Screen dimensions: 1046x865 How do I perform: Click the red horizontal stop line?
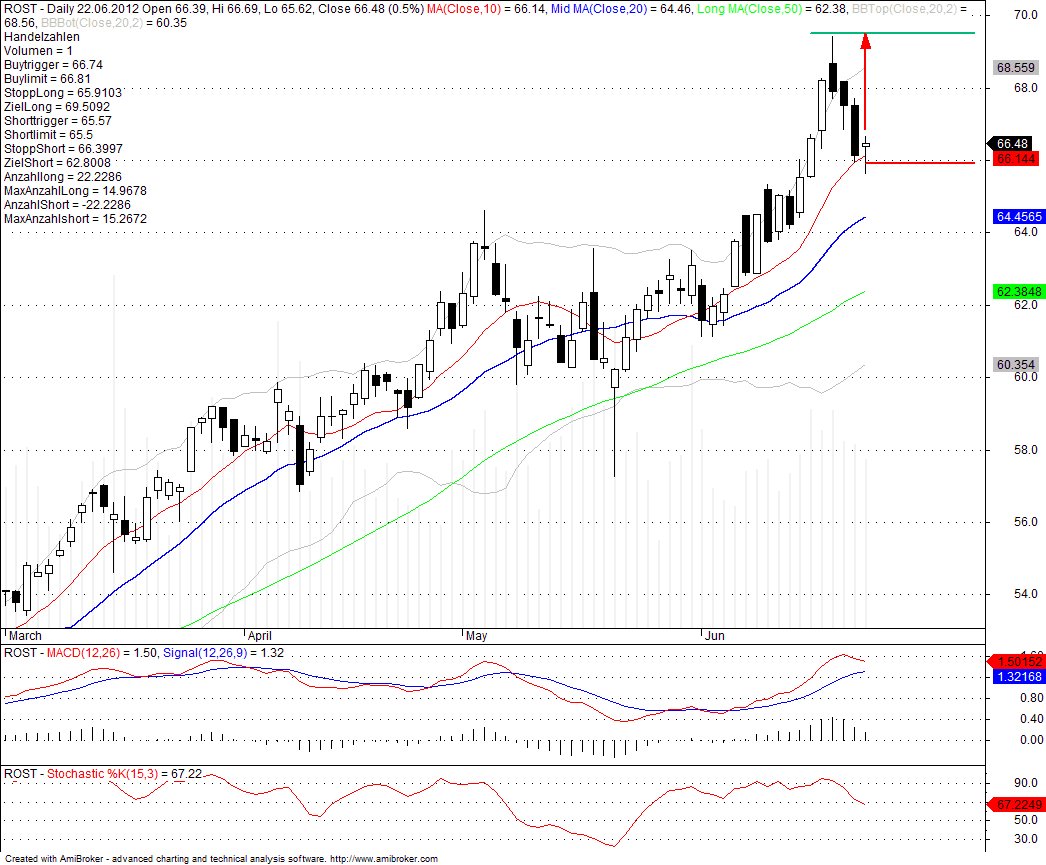[x=920, y=162]
